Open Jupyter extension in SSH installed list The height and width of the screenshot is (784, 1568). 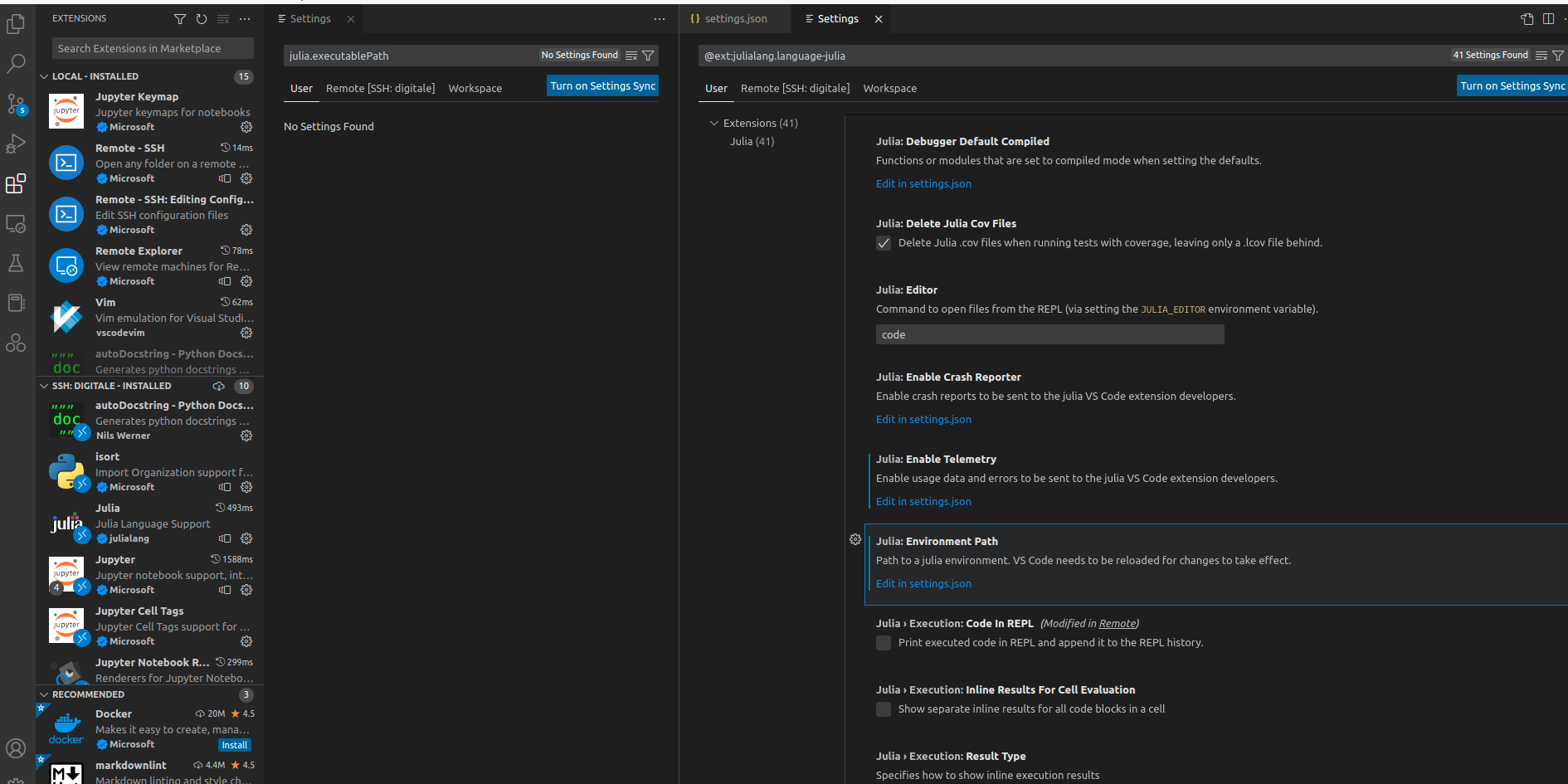[x=150, y=574]
